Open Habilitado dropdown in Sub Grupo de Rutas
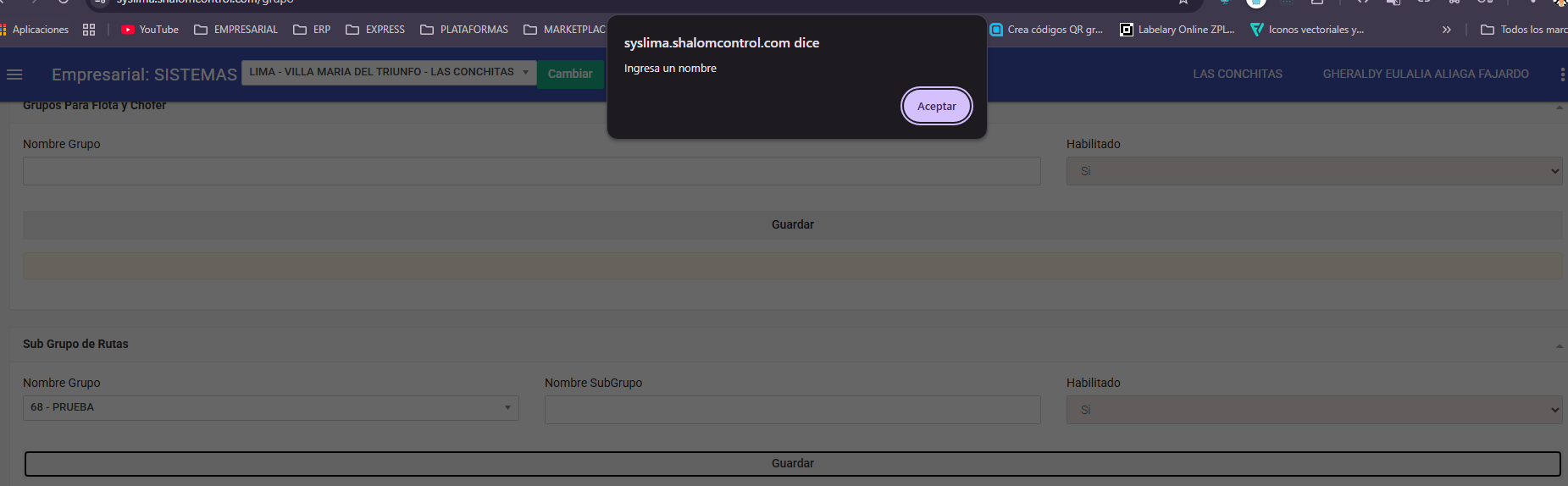Screen dimensions: 1568x486 [x=1314, y=410]
